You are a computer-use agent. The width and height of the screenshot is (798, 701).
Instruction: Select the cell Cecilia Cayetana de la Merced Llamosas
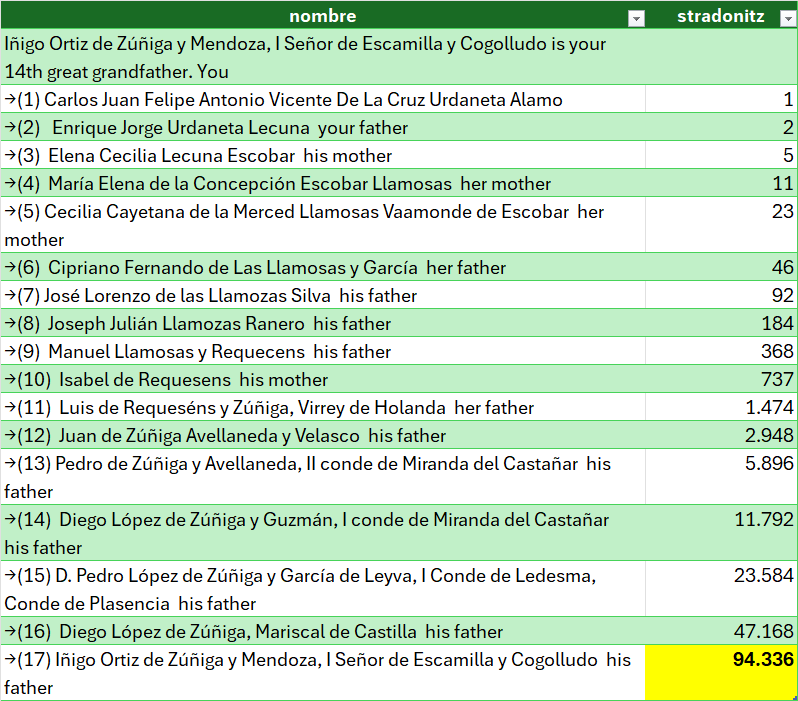pyautogui.click(x=323, y=225)
